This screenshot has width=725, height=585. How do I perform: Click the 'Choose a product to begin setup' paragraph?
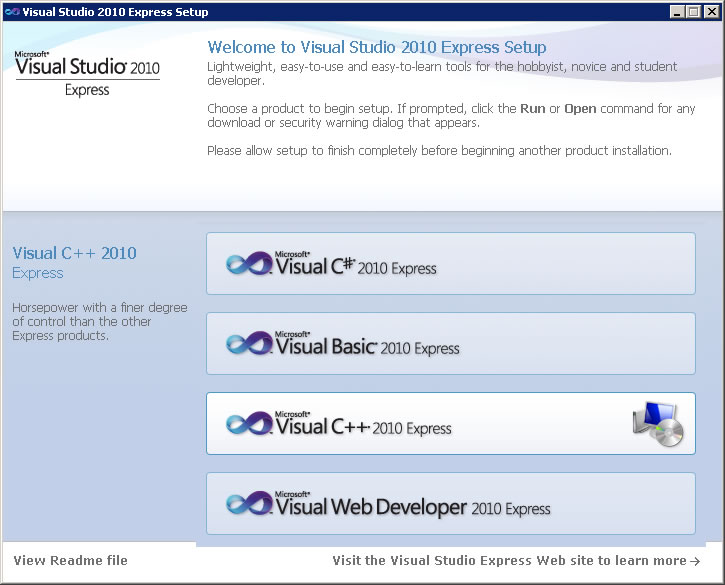pos(451,116)
